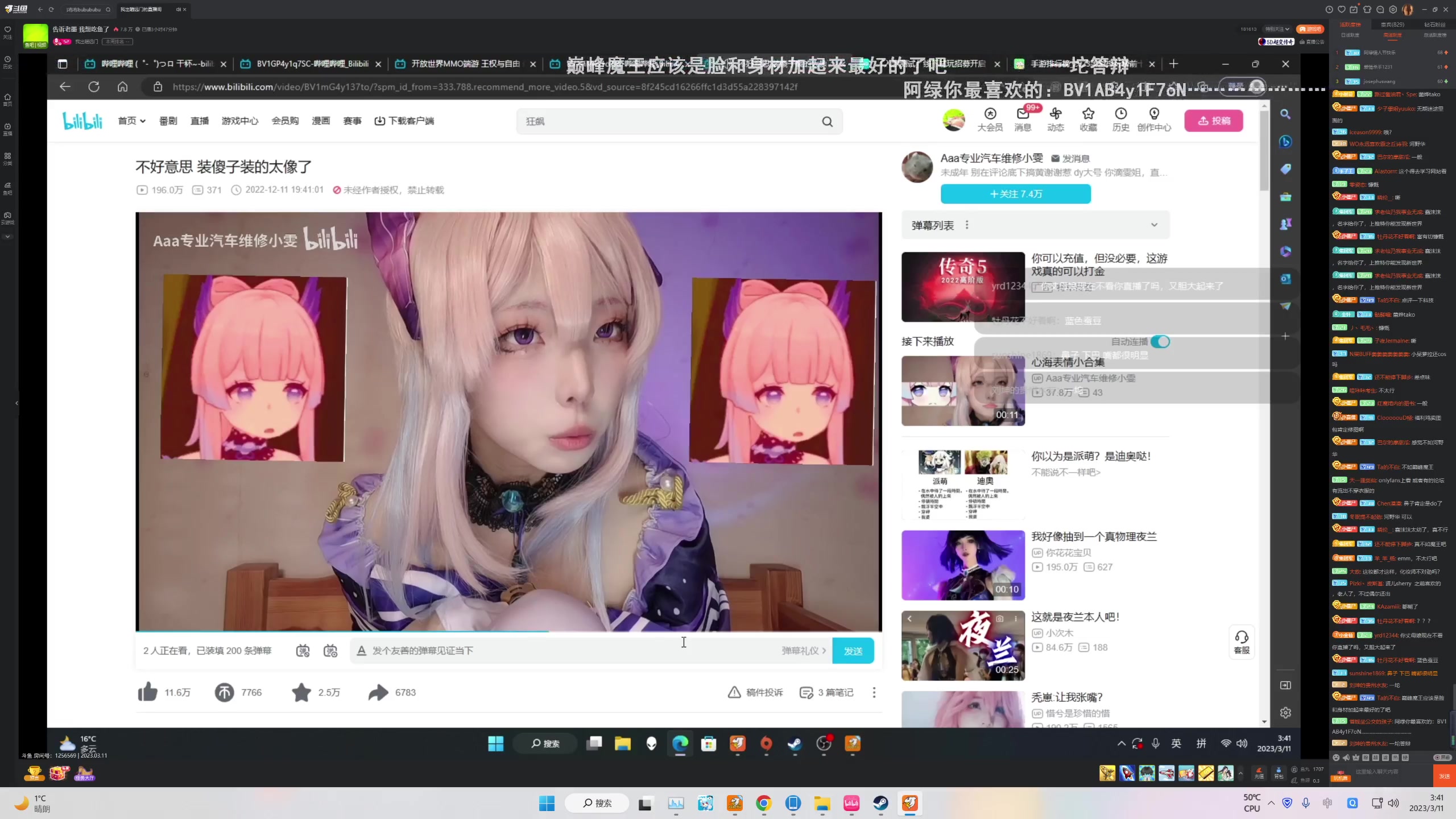Image resolution: width=1456 pixels, height=819 pixels.
Task: Expand more items chevron in Douyu left sidebar
Action: coord(7,236)
